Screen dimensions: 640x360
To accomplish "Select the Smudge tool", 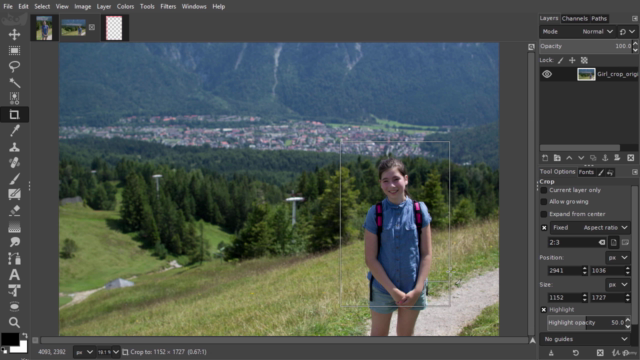I will tap(14, 242).
